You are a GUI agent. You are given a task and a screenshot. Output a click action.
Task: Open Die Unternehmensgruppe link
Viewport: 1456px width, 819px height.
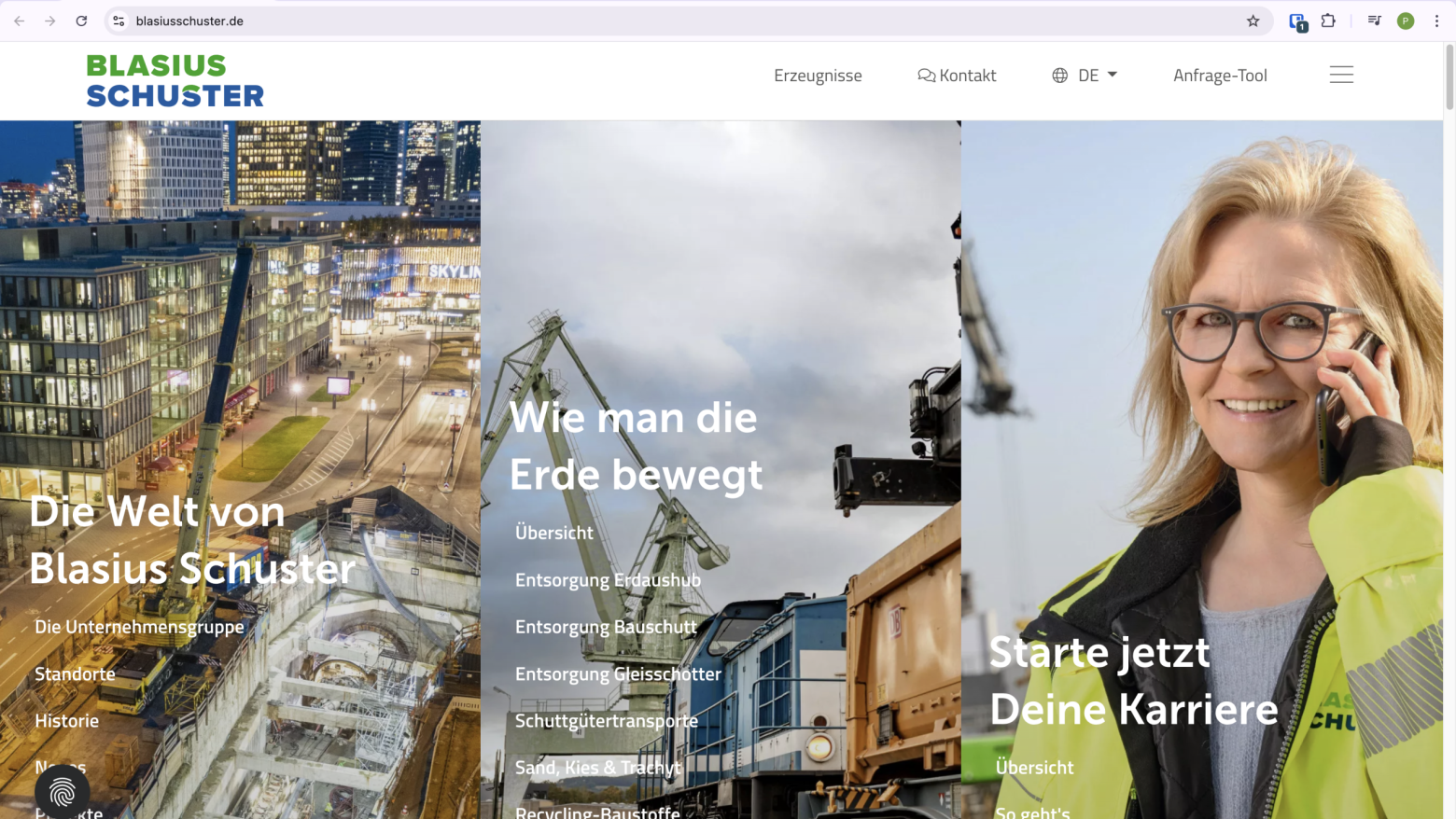click(139, 627)
